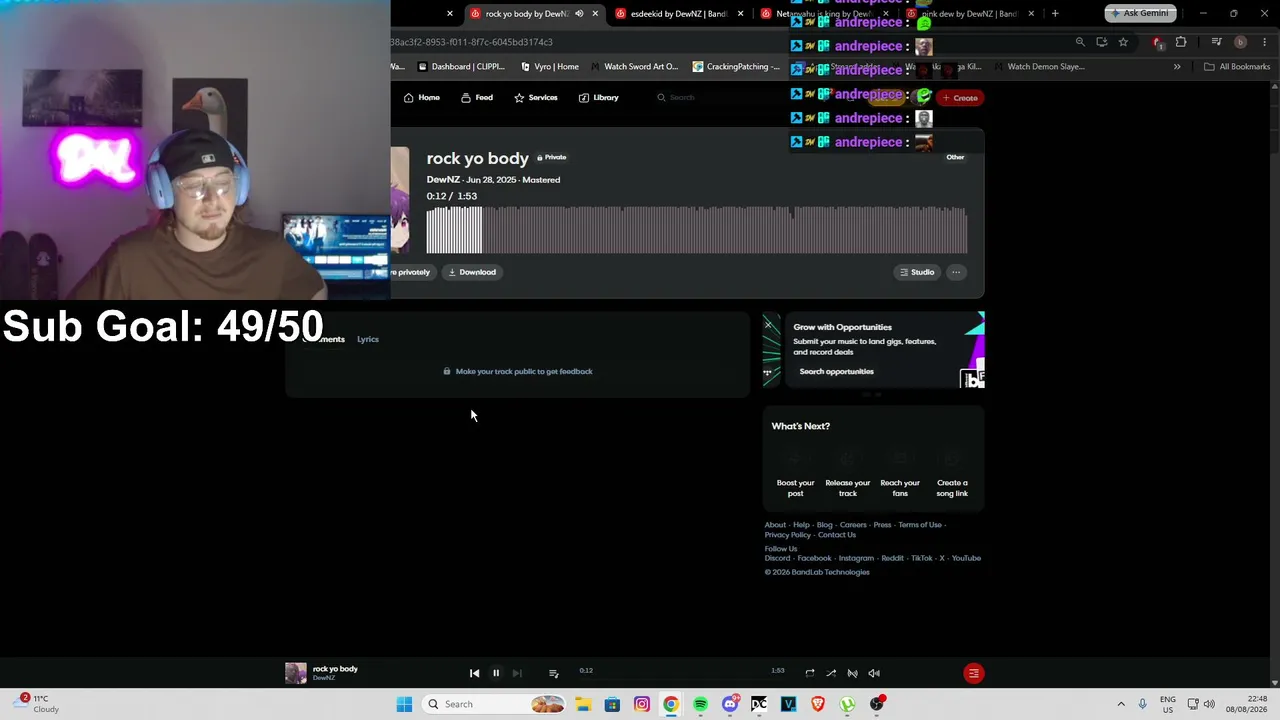Screen dimensions: 1280x720
Task: Select Boost your post
Action: [x=796, y=471]
